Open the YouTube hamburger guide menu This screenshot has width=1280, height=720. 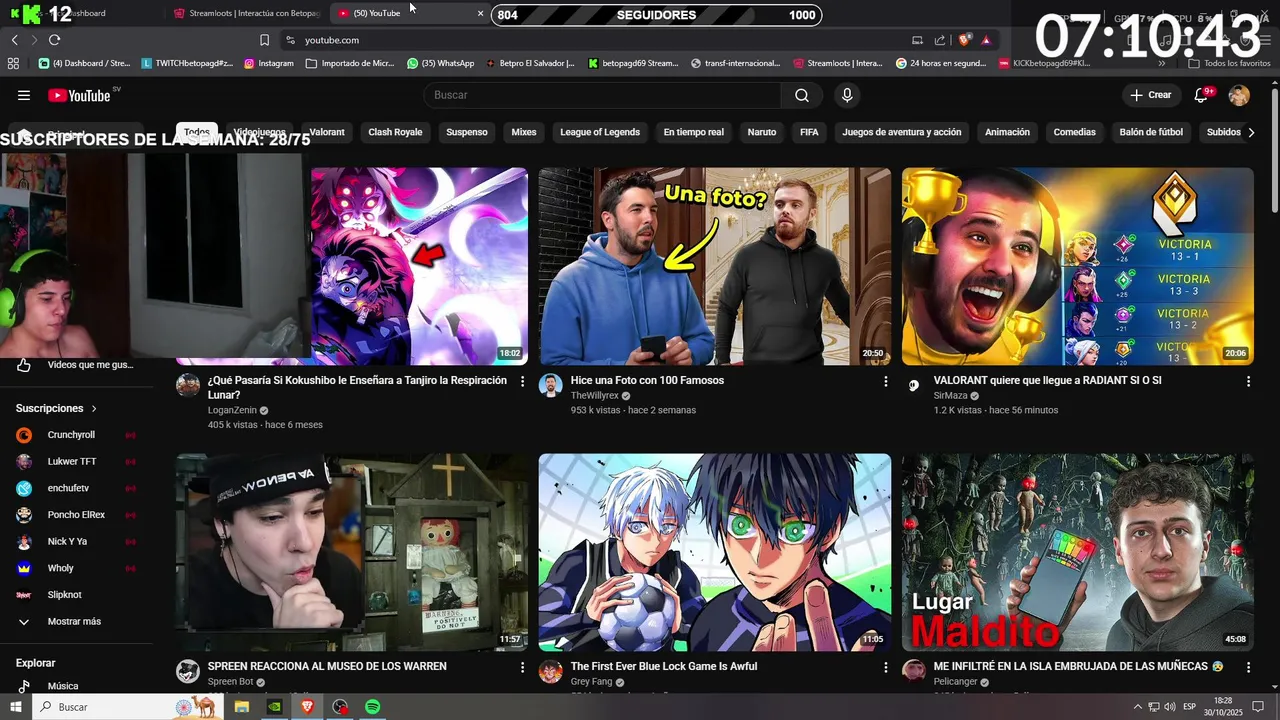[x=24, y=95]
